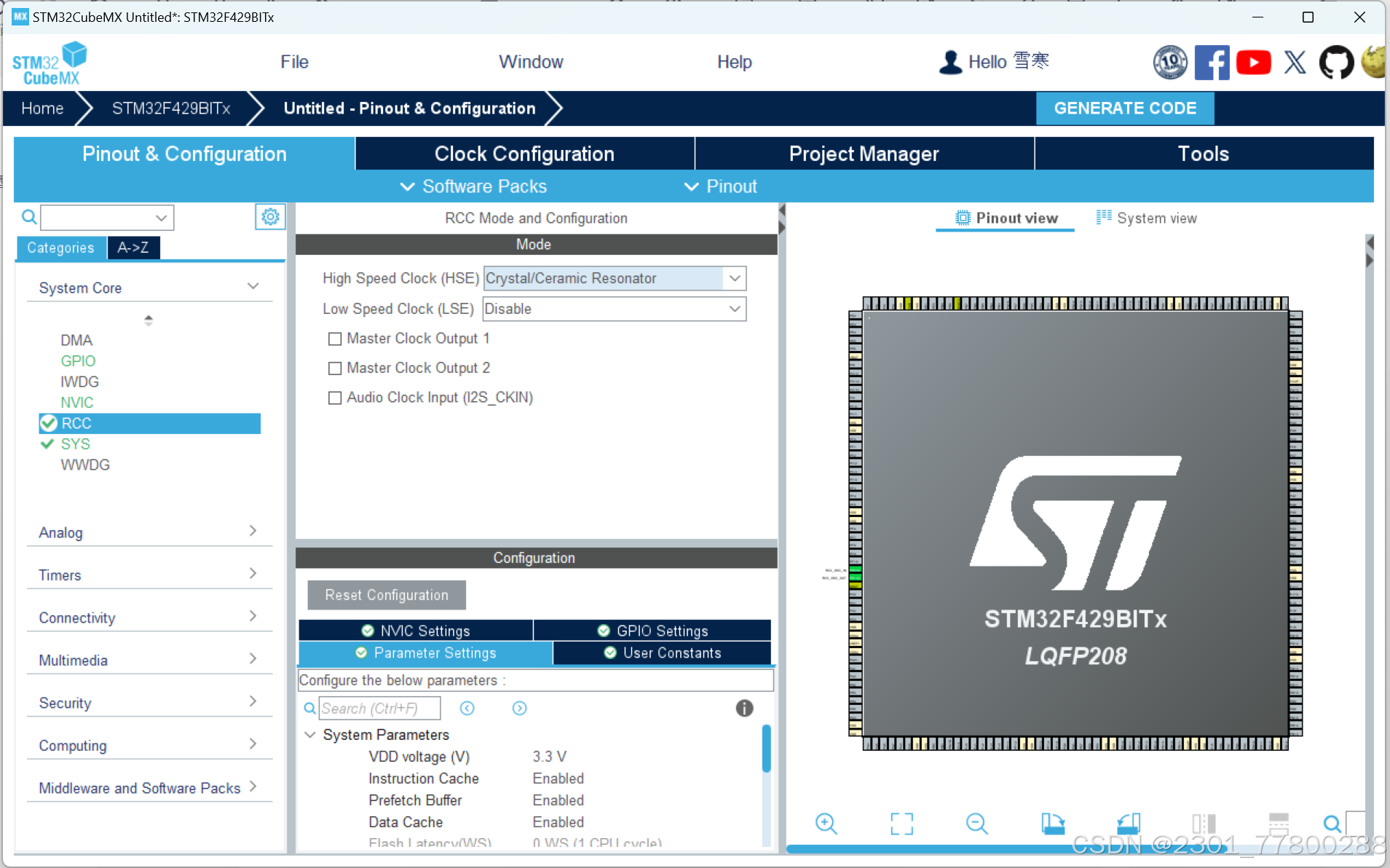This screenshot has height=868, width=1390.
Task: Open the category search combo box dropdown
Action: pos(161,218)
